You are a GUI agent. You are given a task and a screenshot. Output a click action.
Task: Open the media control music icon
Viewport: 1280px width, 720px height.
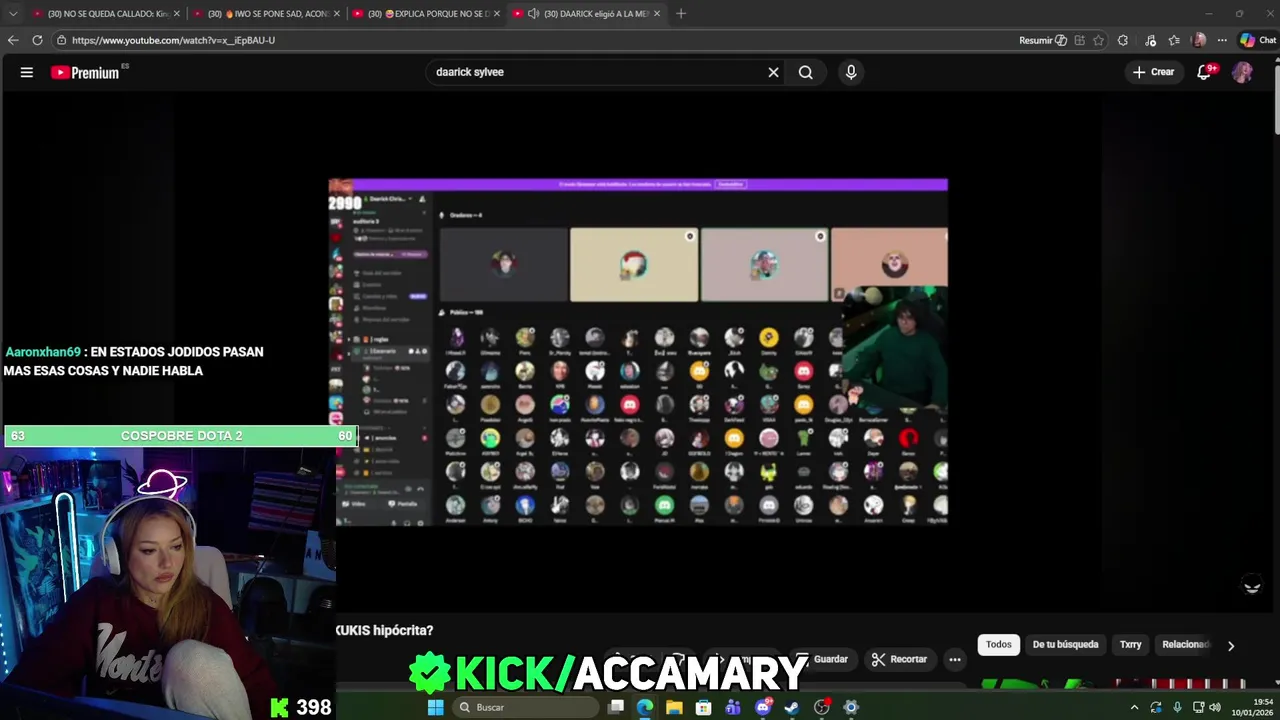pyautogui.click(x=1150, y=40)
